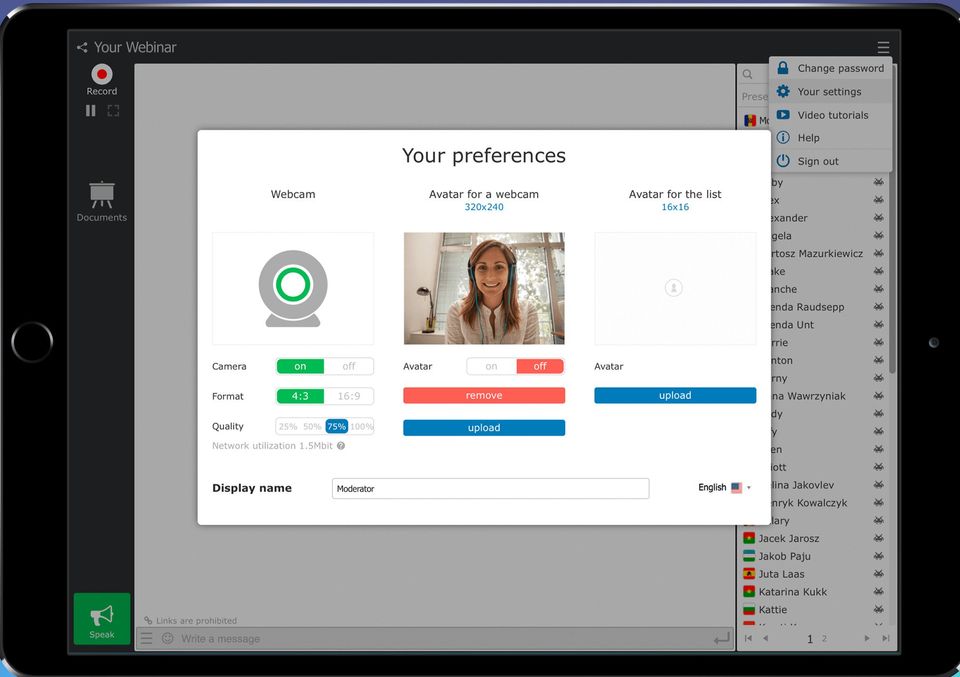
Task: Go to previous participants page arrow
Action: coord(765,638)
